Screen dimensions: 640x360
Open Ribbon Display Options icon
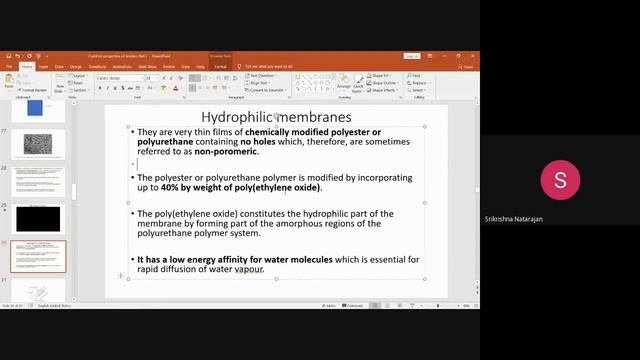(x=430, y=56)
